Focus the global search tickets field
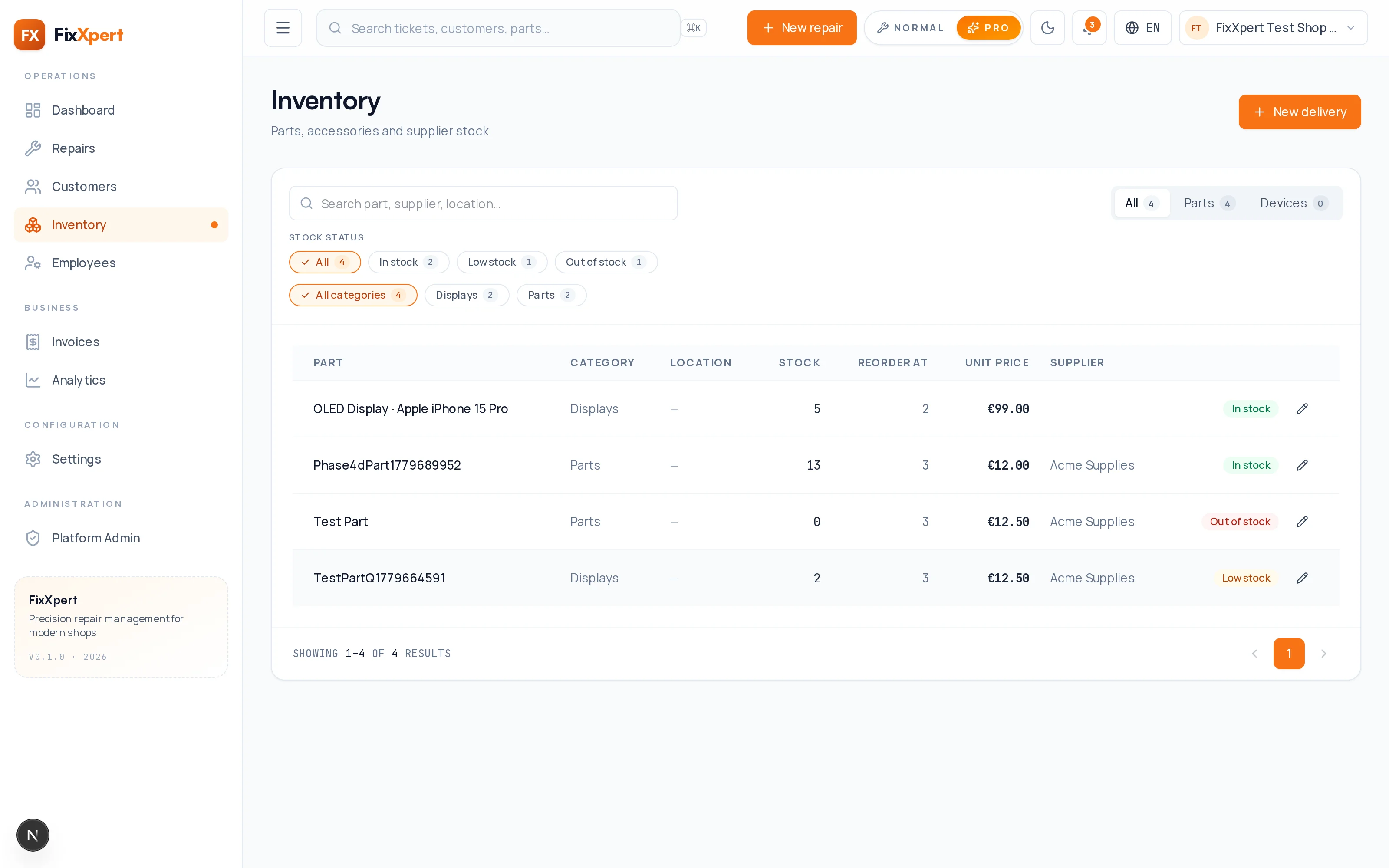This screenshot has width=1389, height=868. click(497, 27)
